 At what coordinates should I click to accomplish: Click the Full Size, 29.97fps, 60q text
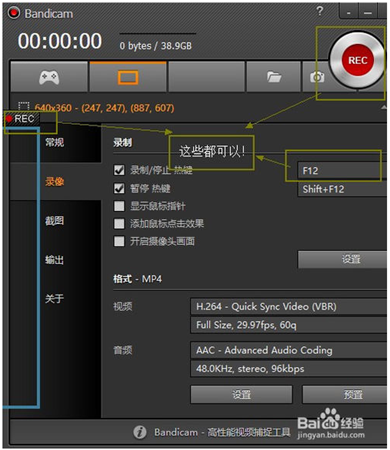(x=246, y=325)
